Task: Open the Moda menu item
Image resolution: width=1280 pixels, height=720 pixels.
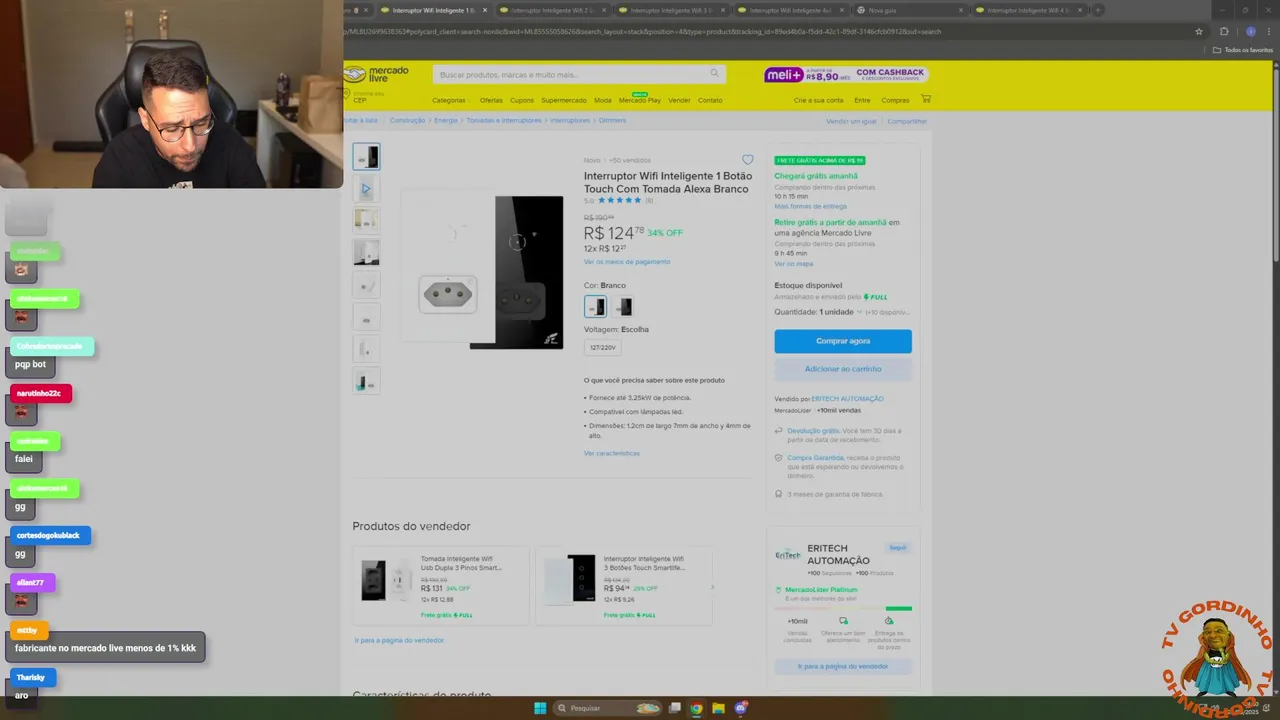Action: (603, 100)
